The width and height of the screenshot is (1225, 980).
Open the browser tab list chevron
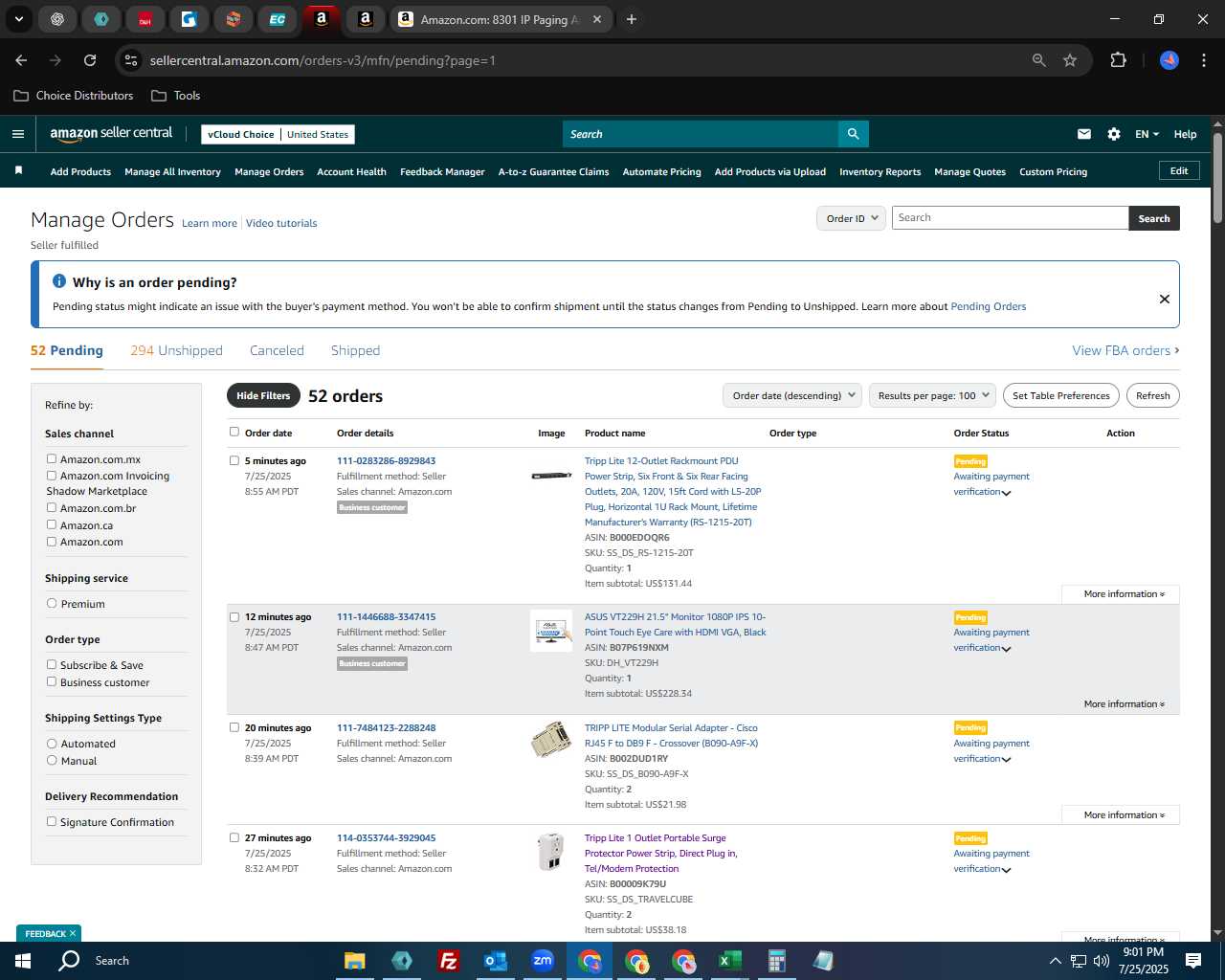(x=19, y=19)
